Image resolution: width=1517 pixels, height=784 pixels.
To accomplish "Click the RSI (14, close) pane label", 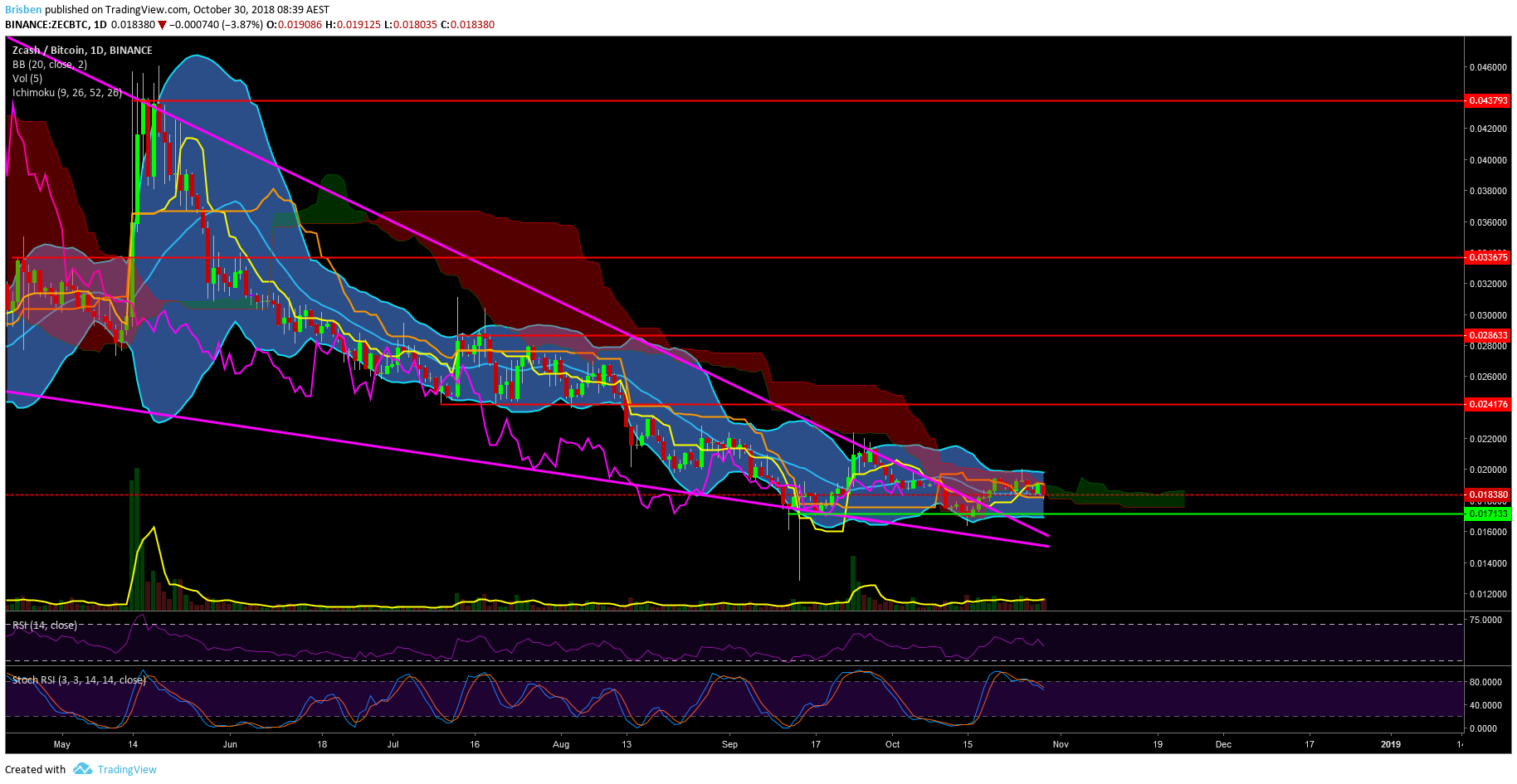I will (x=45, y=626).
